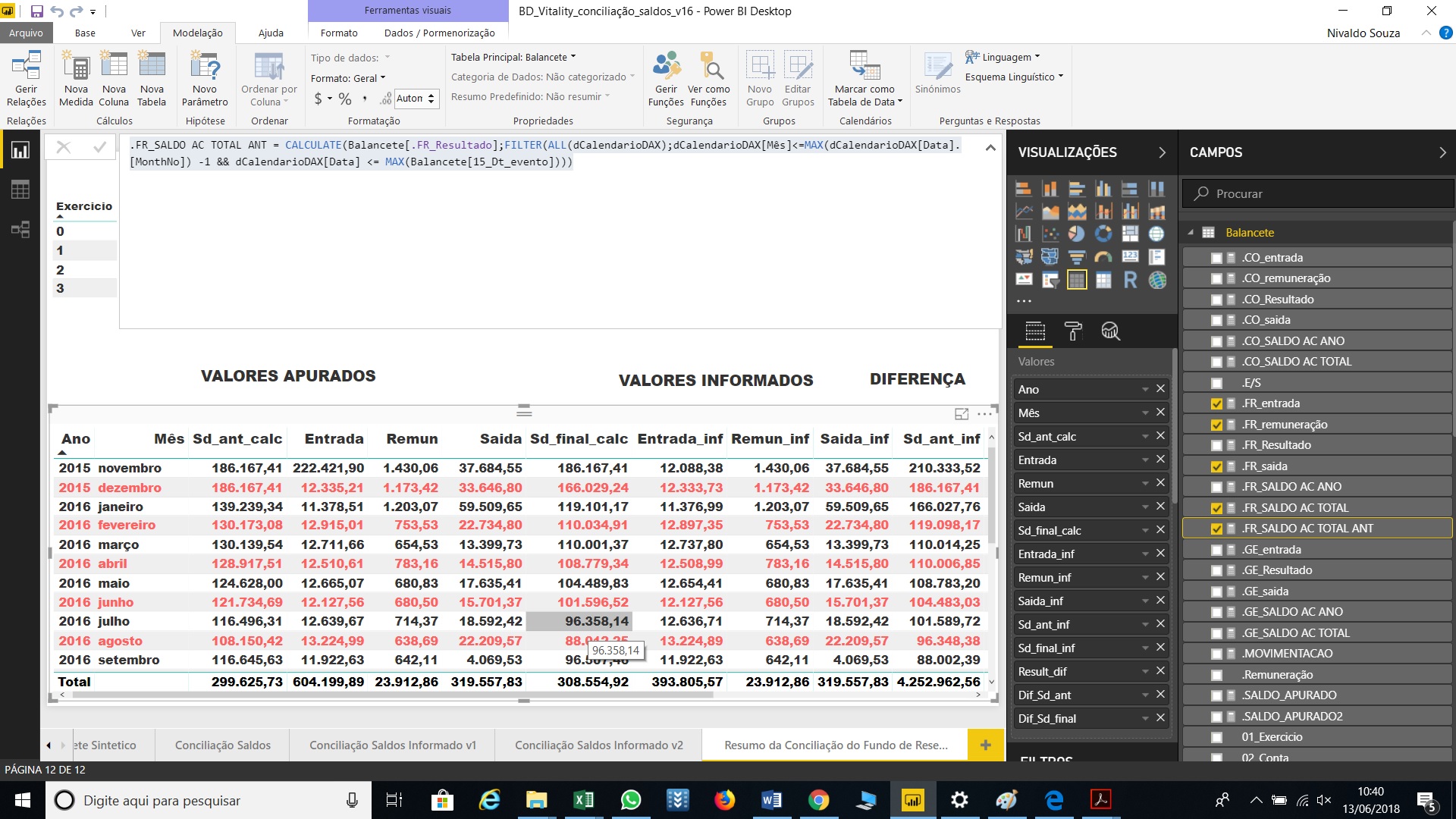Remove Dif_Sd_final field with its X

[1160, 718]
